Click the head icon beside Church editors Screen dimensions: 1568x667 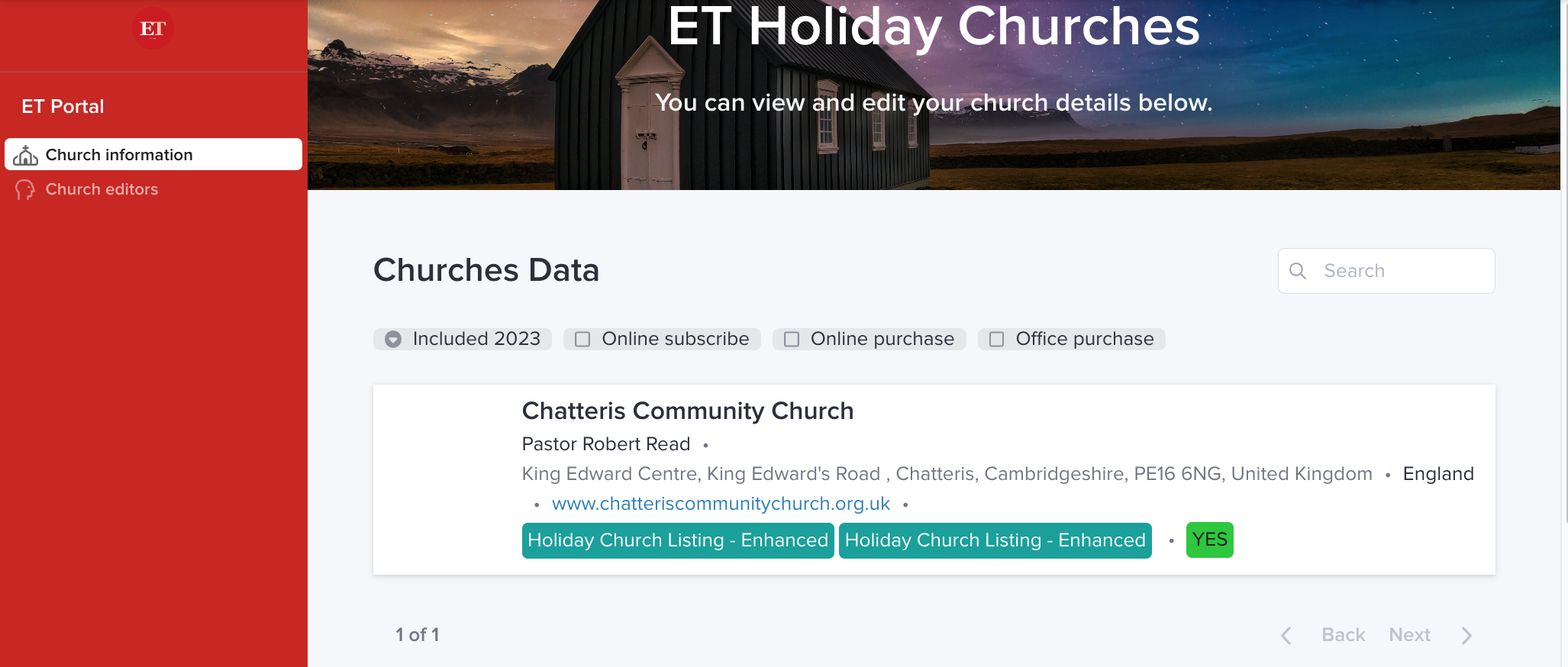pyautogui.click(x=25, y=189)
